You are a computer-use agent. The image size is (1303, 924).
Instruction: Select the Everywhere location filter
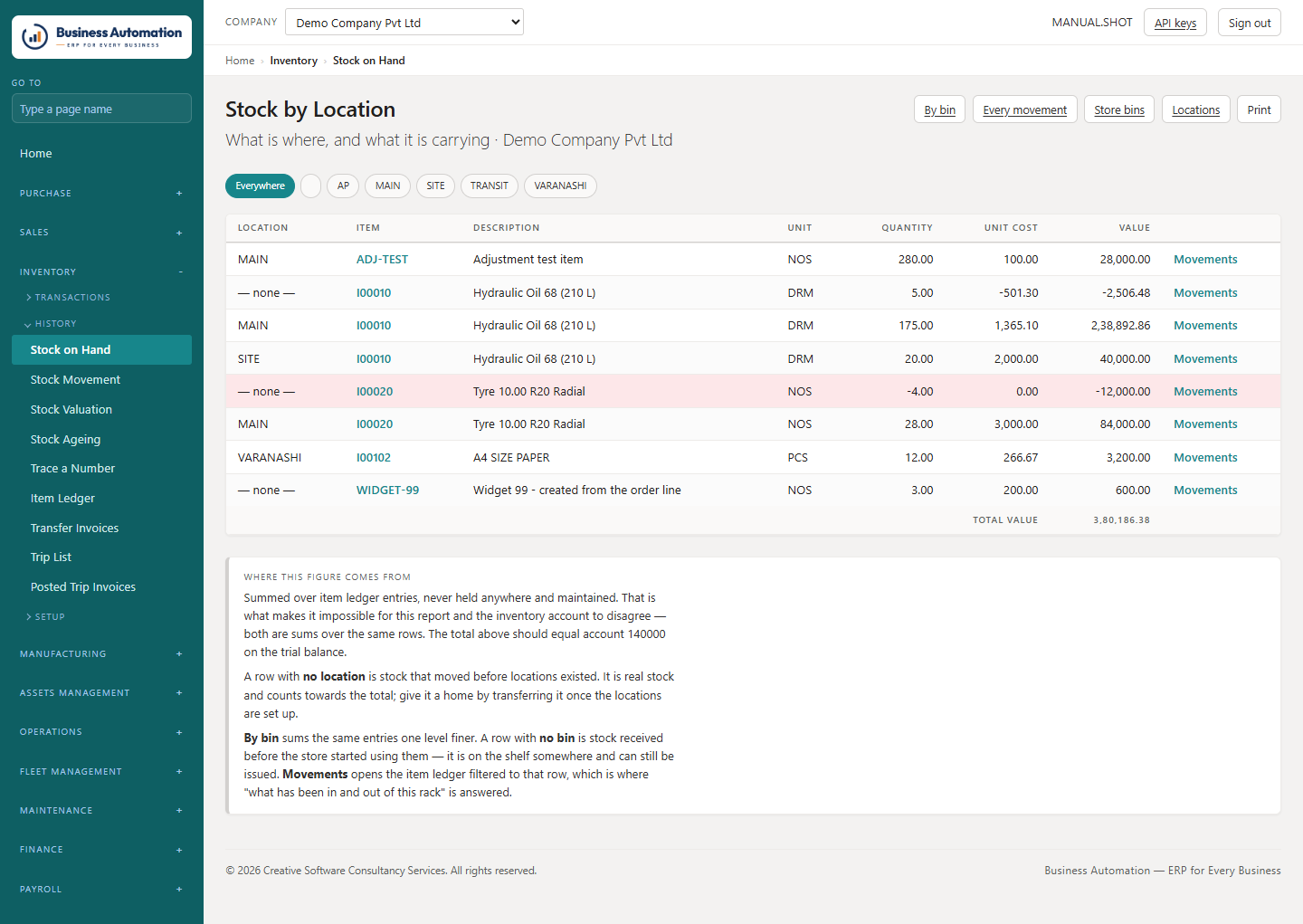(x=260, y=186)
